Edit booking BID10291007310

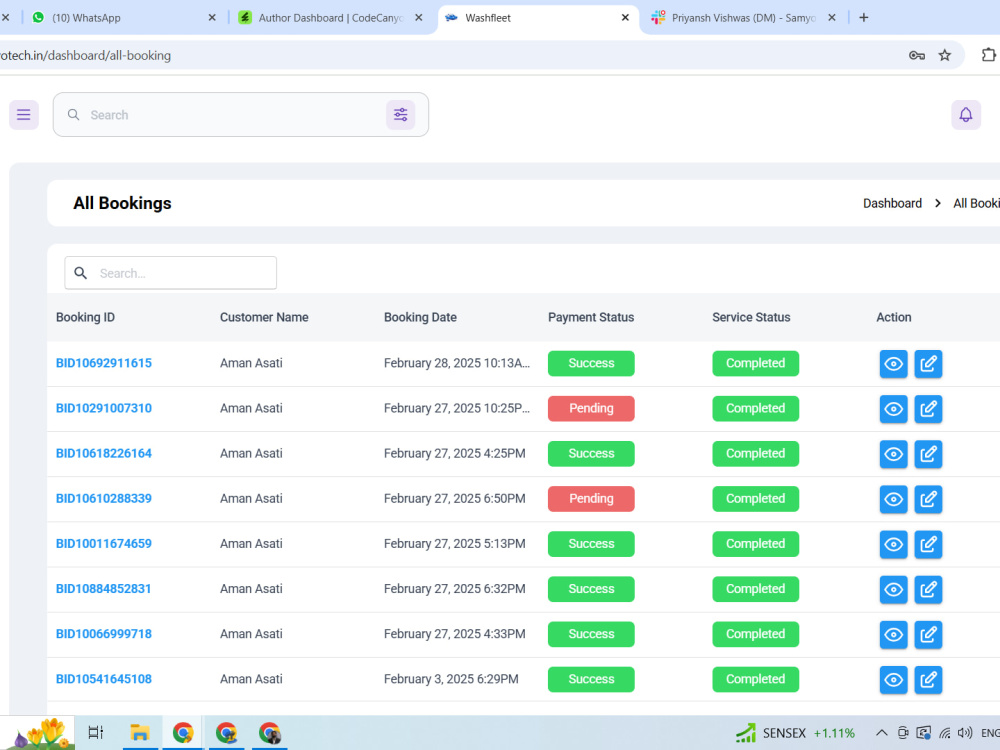coord(928,409)
